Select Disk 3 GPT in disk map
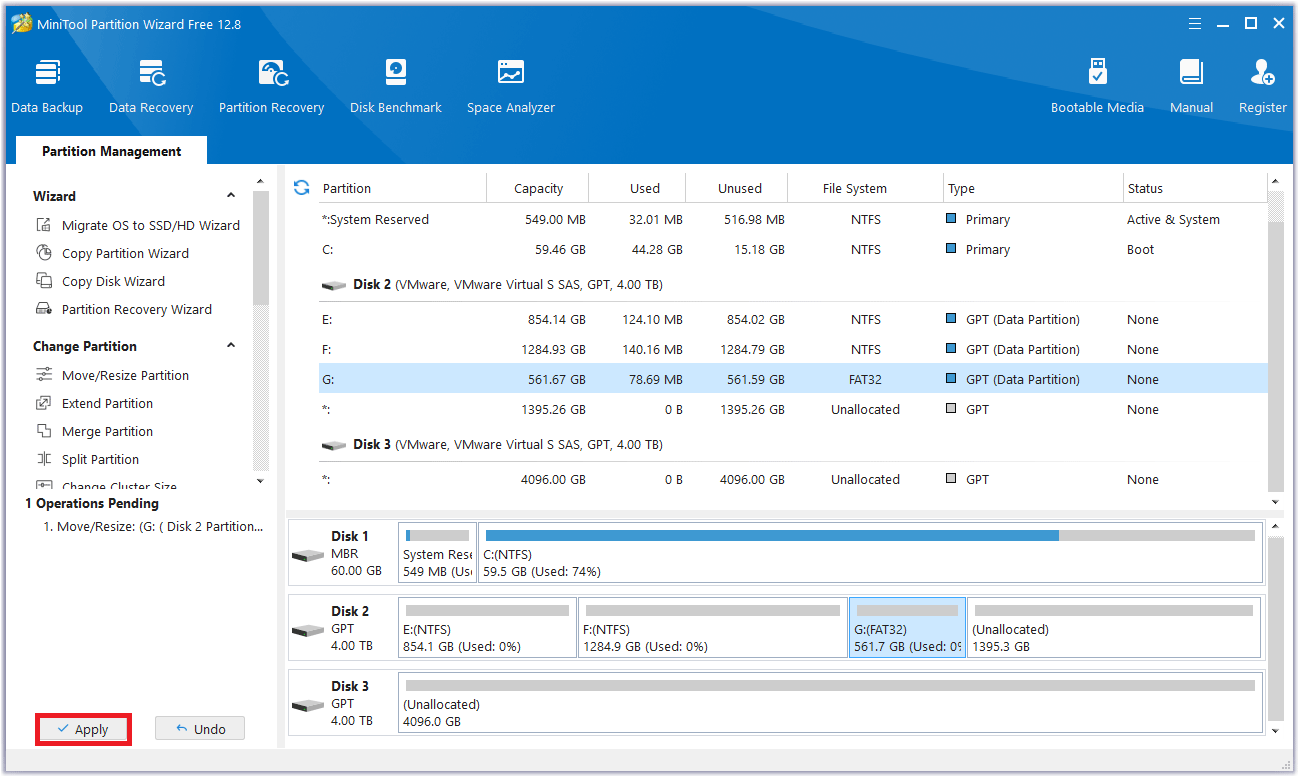Image resolution: width=1298 pixels, height=776 pixels. [x=342, y=703]
